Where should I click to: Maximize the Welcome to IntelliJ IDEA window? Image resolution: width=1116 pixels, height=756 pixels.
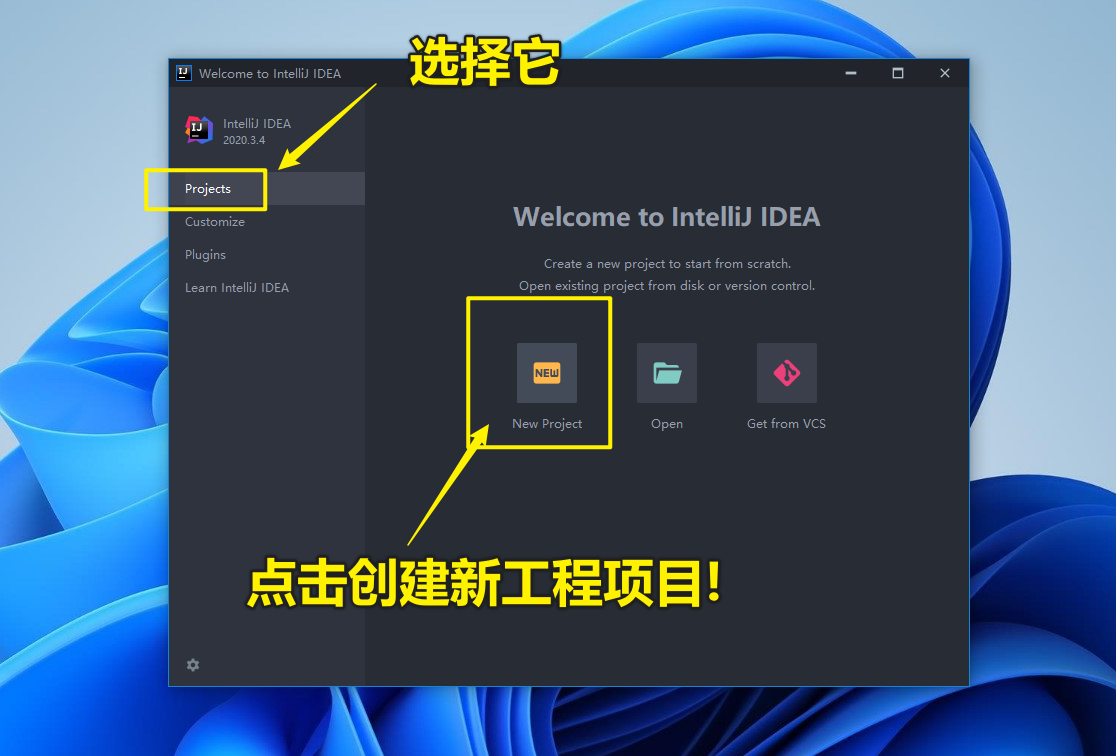(897, 73)
